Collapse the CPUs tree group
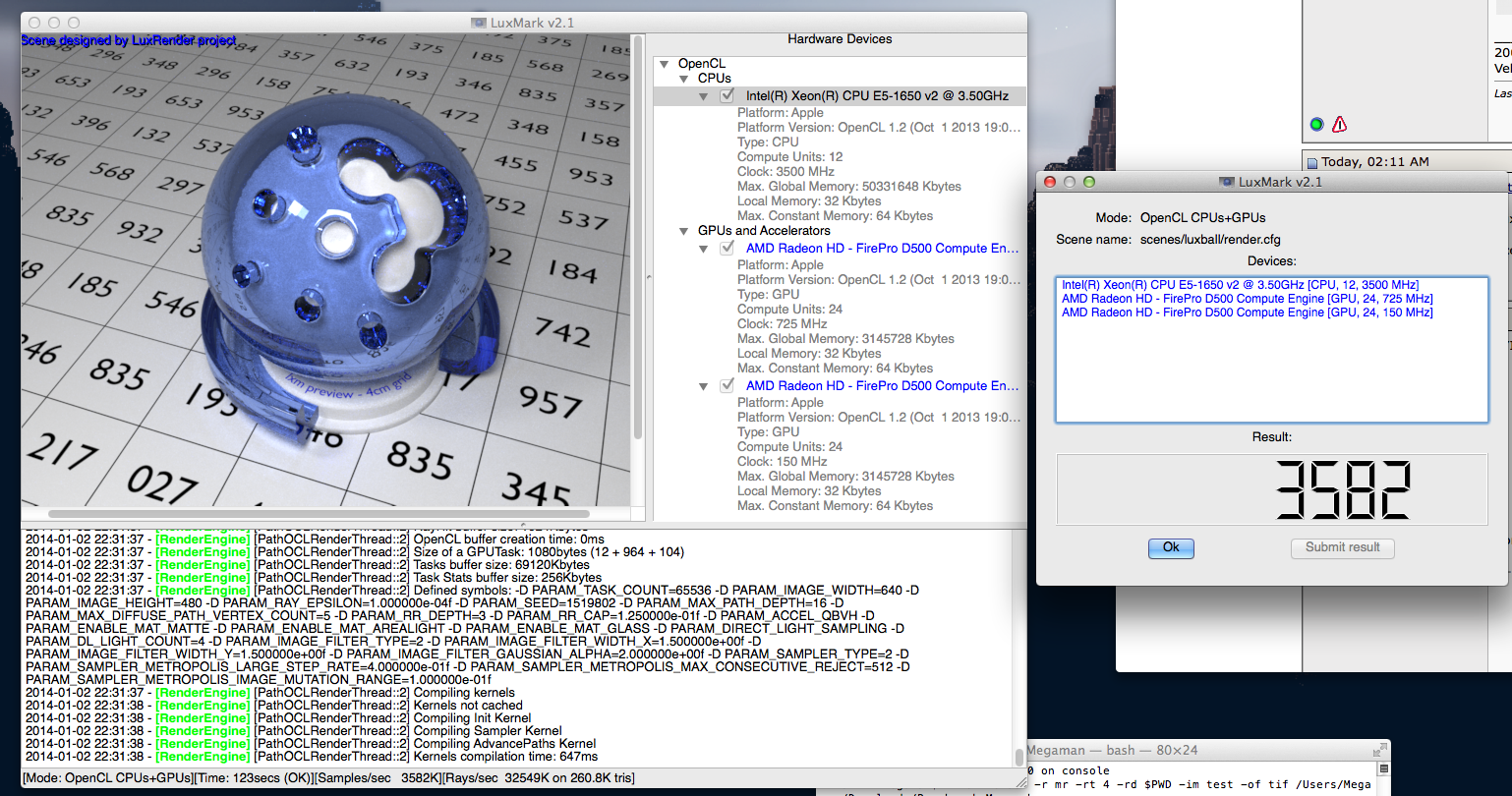The image size is (1512, 796). tap(685, 79)
